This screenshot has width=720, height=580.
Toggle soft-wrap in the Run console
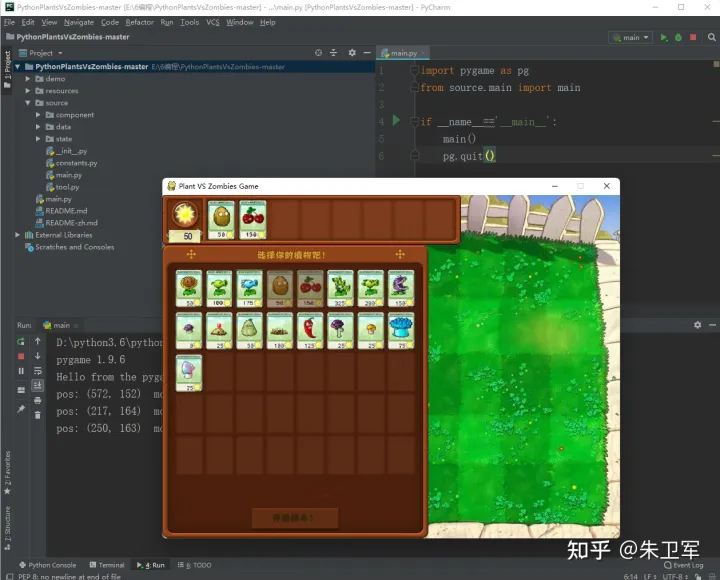[38, 371]
